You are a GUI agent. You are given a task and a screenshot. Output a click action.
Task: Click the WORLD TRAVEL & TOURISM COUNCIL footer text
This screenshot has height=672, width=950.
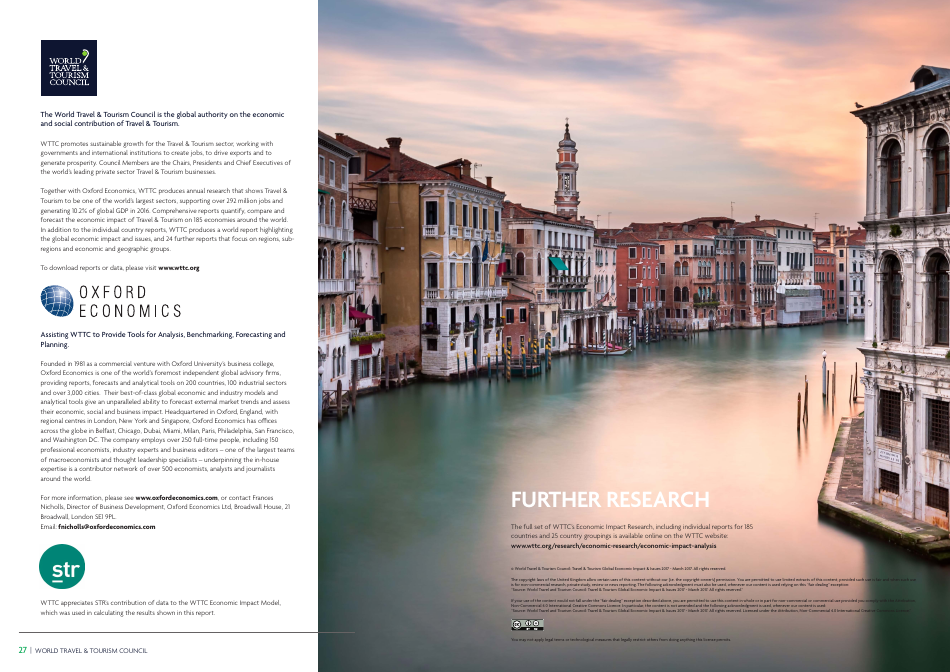94,649
